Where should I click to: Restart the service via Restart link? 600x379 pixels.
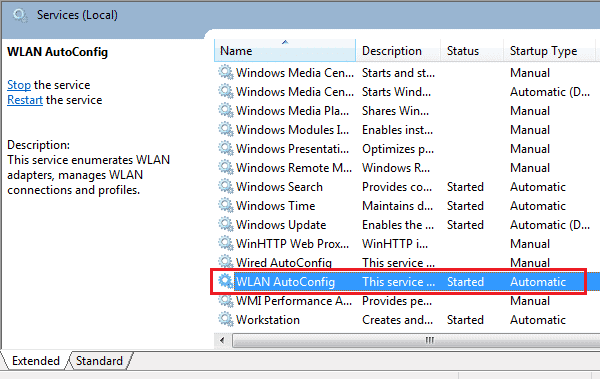[x=25, y=100]
